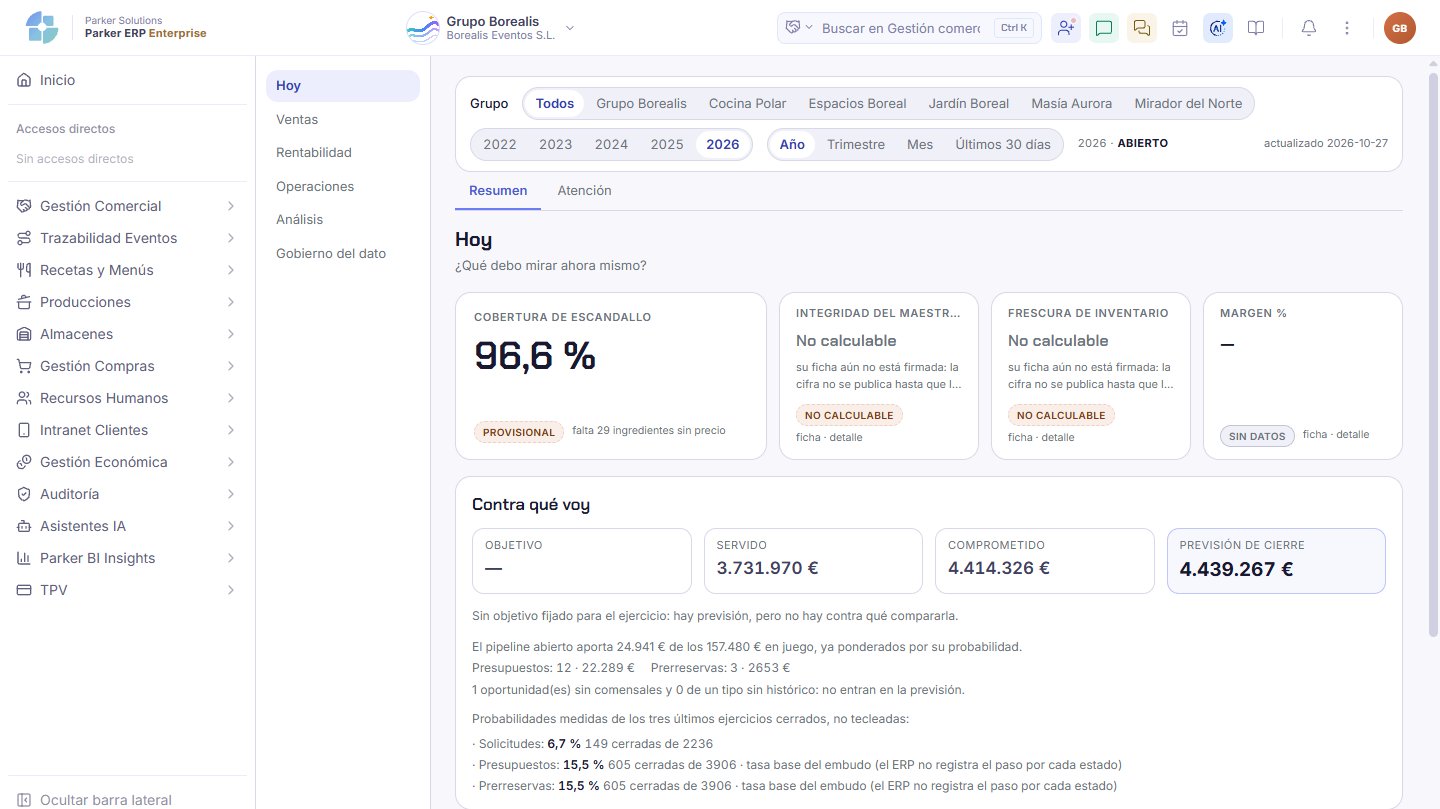Expand the Trazabilidad Eventos menu
The height and width of the screenshot is (809, 1440).
pyautogui.click(x=127, y=238)
